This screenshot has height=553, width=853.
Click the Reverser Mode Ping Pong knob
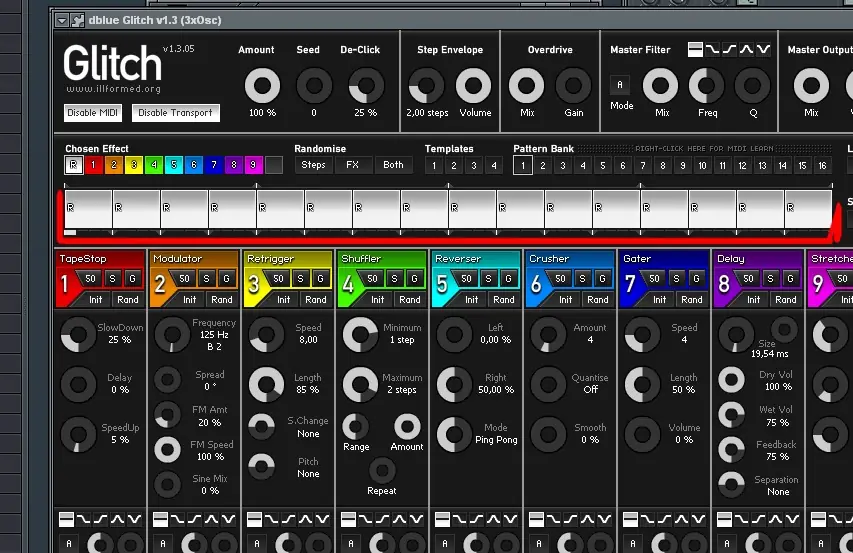click(x=454, y=434)
